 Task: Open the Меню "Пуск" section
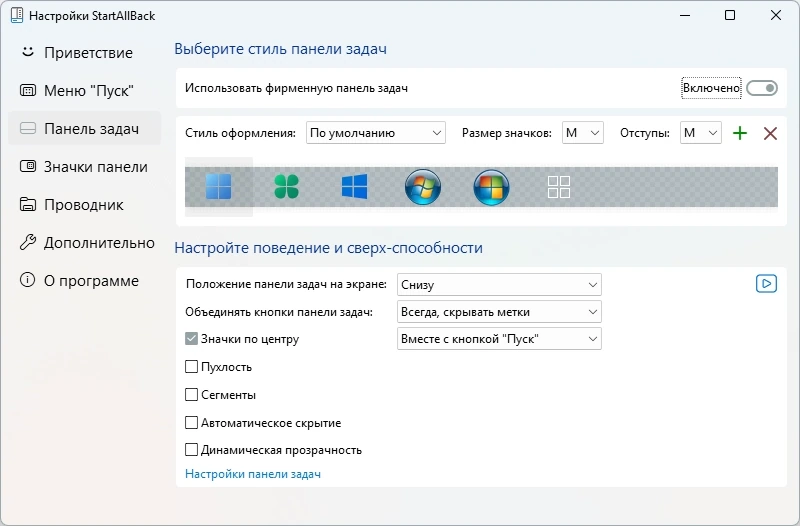[85, 91]
